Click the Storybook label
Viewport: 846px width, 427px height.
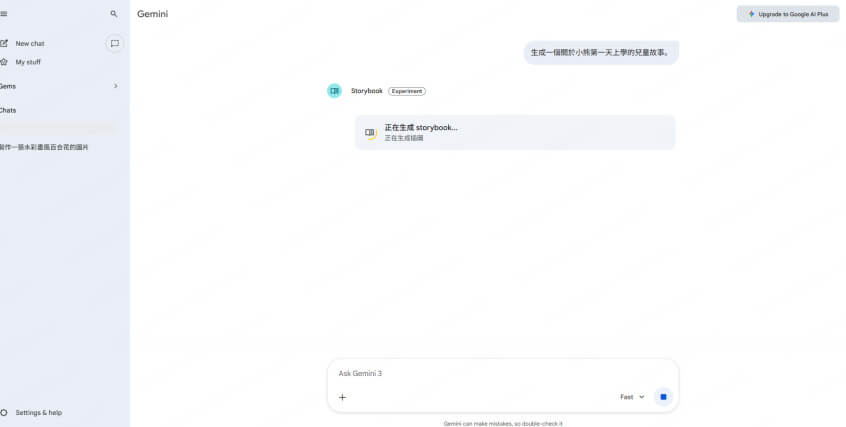click(367, 91)
